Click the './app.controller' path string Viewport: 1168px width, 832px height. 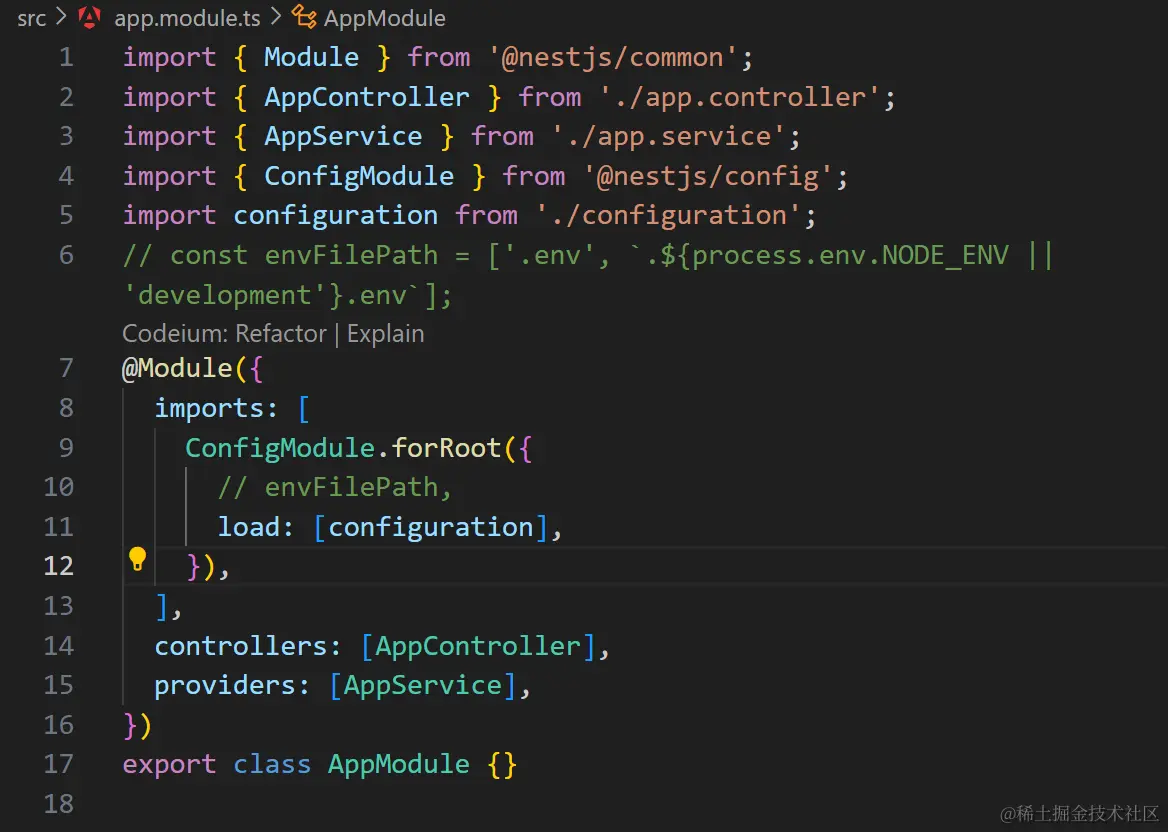click(739, 98)
